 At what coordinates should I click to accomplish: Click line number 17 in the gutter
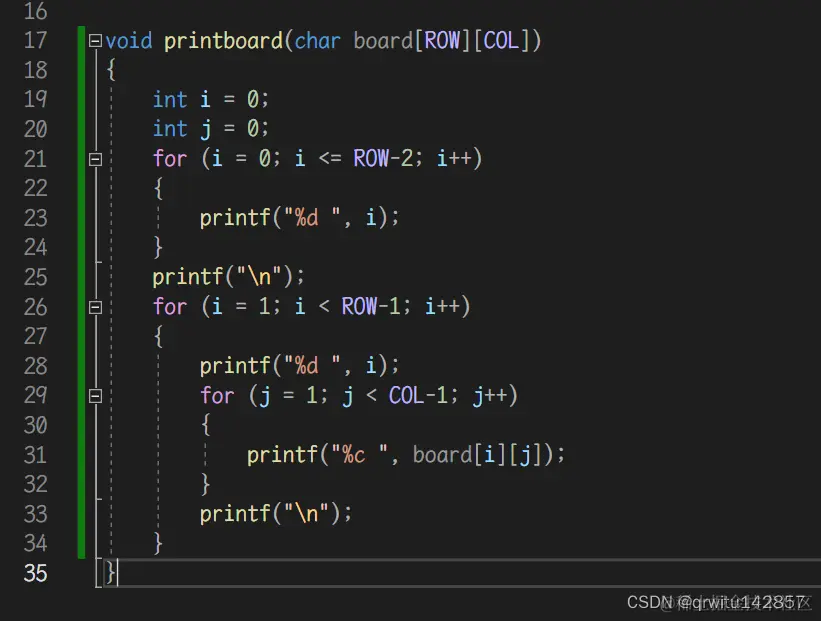tap(36, 41)
